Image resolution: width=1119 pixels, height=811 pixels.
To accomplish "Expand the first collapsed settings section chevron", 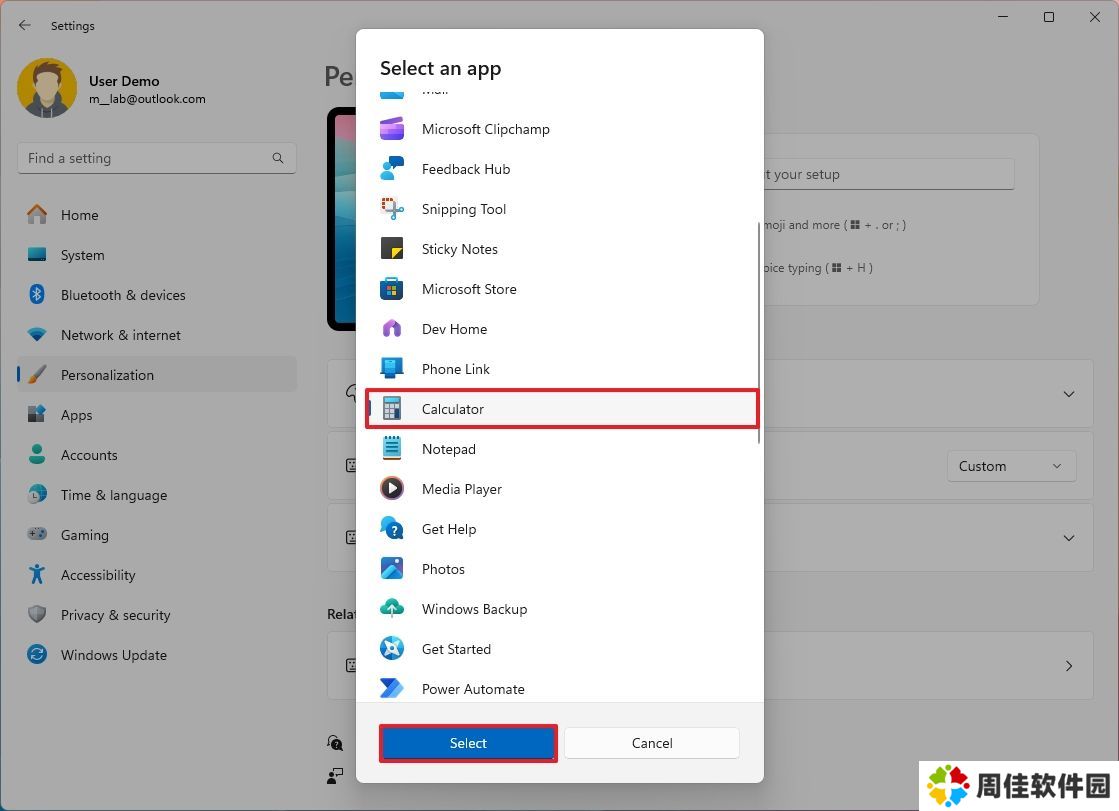I will tap(1068, 394).
